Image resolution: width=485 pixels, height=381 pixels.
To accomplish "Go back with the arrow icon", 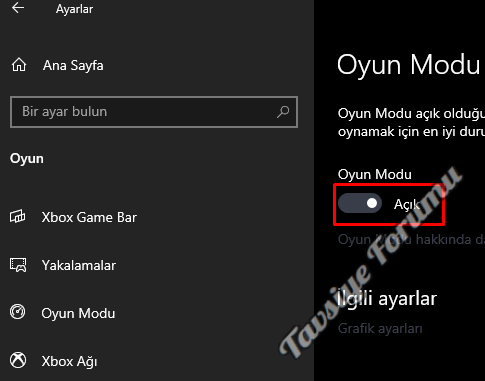I will click(18, 8).
